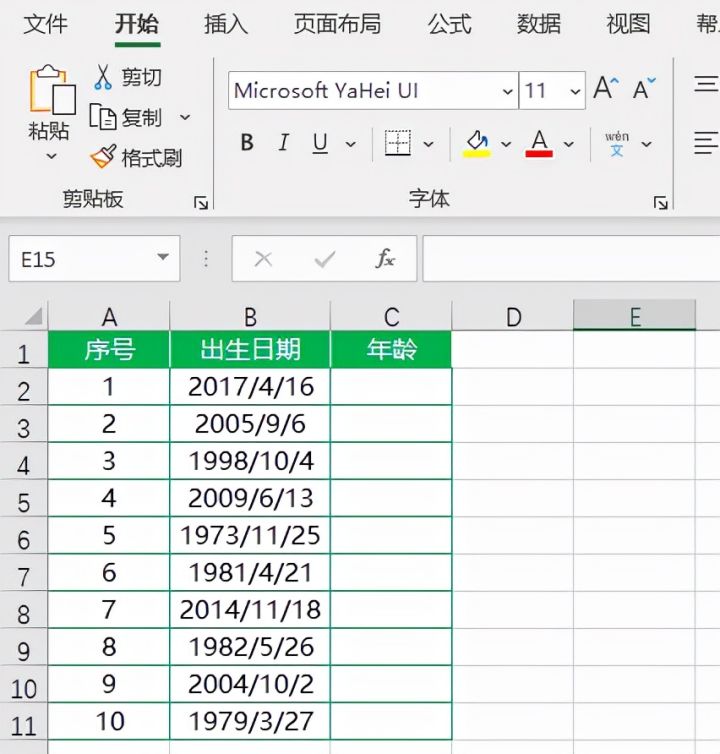The image size is (720, 754).
Task: Select the 年龄 header cell
Action: [391, 350]
